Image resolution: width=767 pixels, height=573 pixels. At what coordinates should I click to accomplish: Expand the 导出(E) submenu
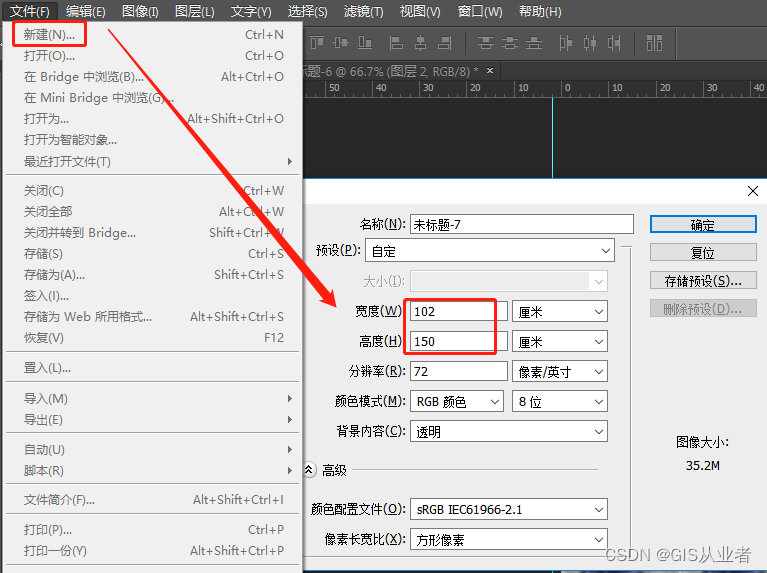[153, 420]
